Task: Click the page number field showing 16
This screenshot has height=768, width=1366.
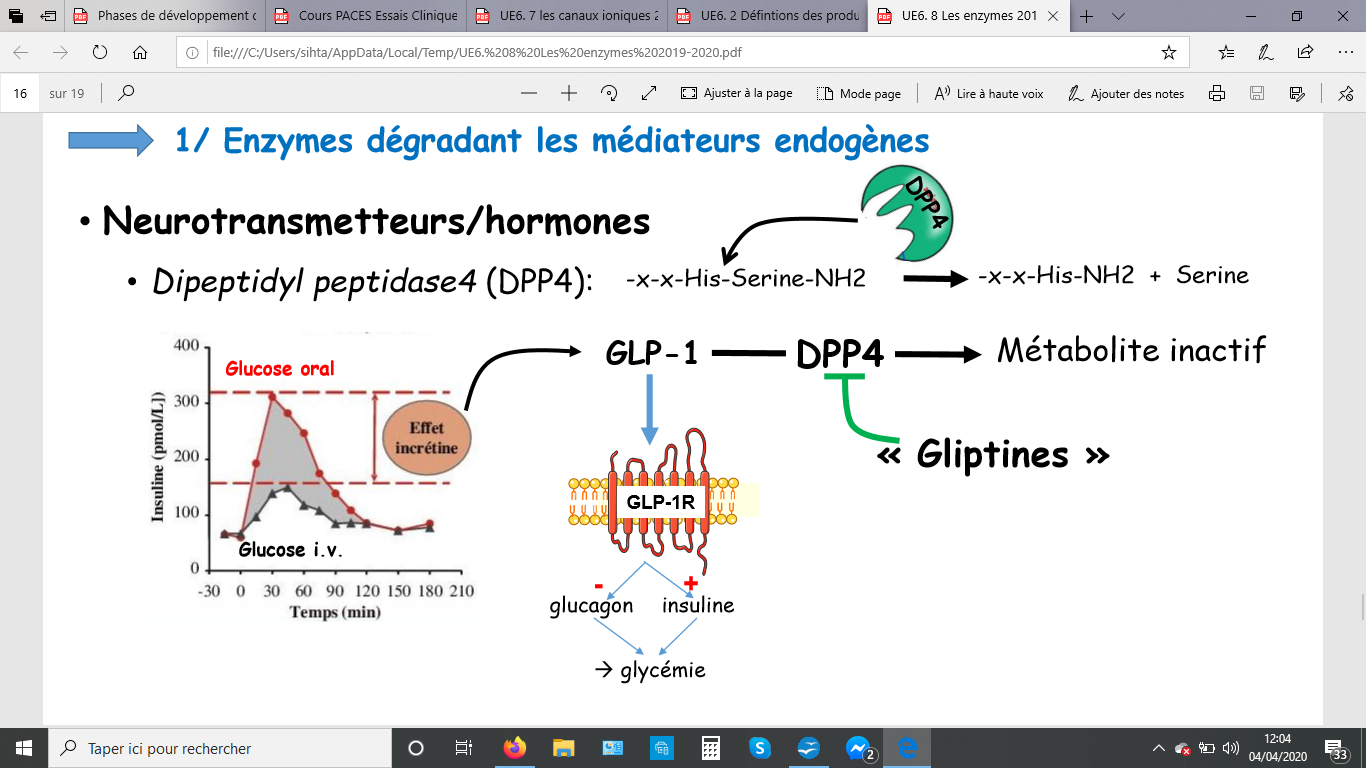Action: point(20,93)
